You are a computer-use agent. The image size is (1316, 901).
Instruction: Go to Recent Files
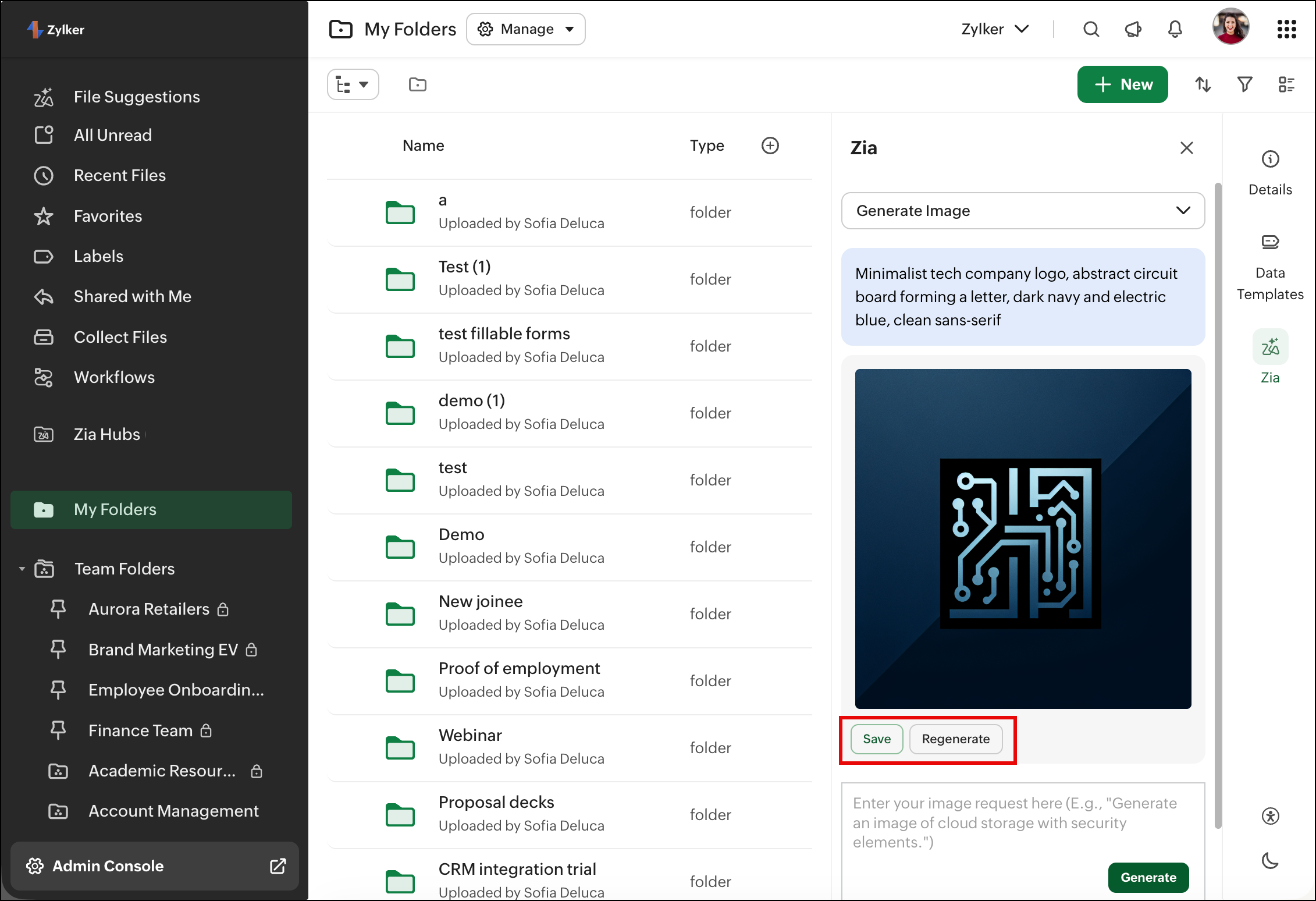click(119, 175)
